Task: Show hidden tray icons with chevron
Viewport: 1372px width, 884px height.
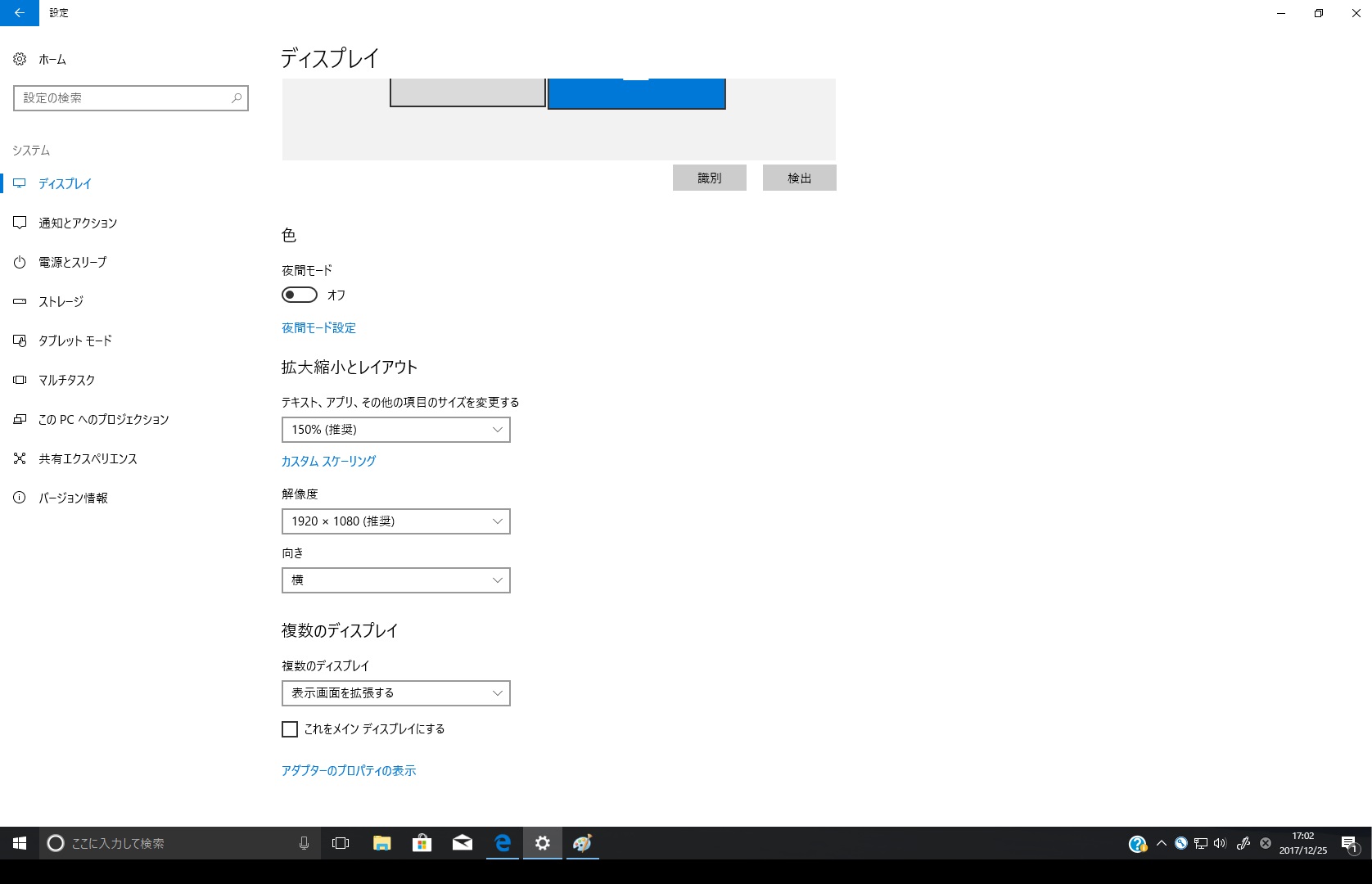Action: [1161, 843]
